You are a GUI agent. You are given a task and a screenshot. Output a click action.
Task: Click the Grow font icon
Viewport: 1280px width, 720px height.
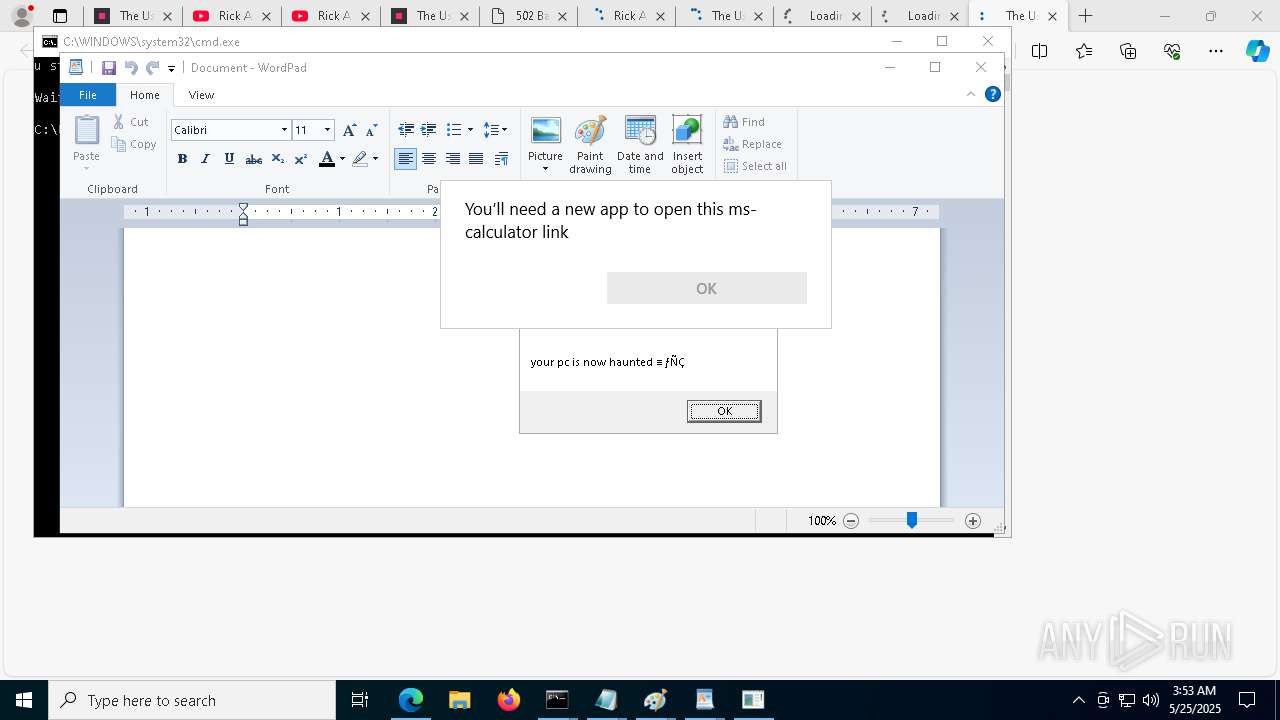(x=349, y=130)
